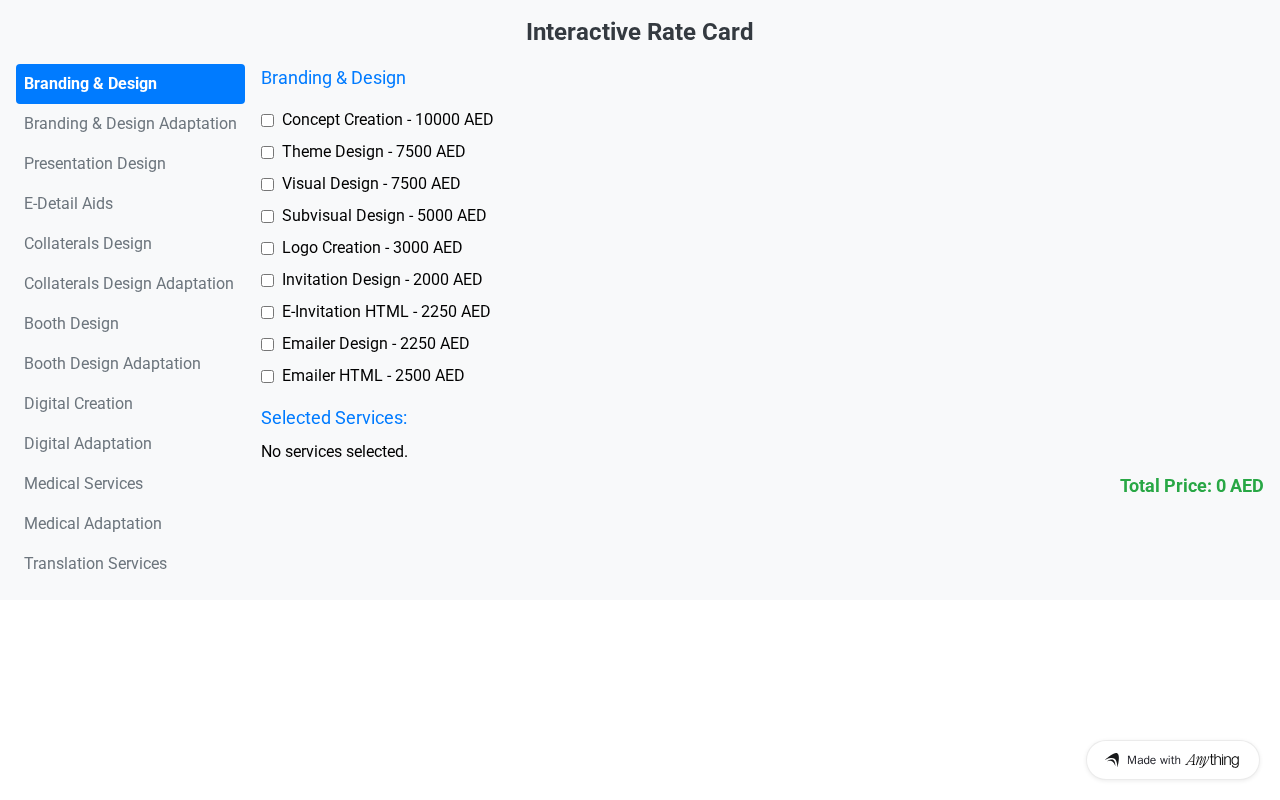Go to the Booth Design tab

[71, 324]
